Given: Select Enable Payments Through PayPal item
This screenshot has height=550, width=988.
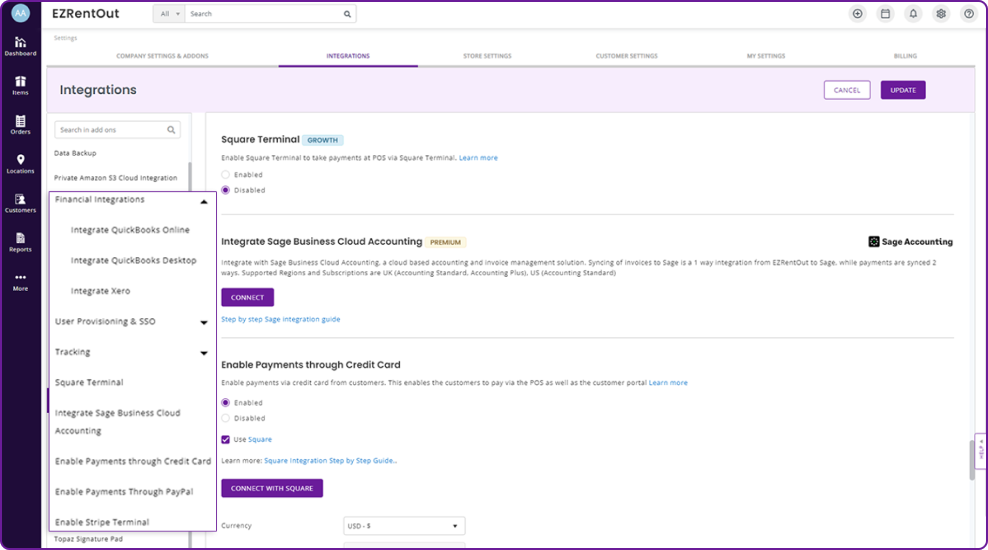Looking at the screenshot, I should (x=124, y=491).
